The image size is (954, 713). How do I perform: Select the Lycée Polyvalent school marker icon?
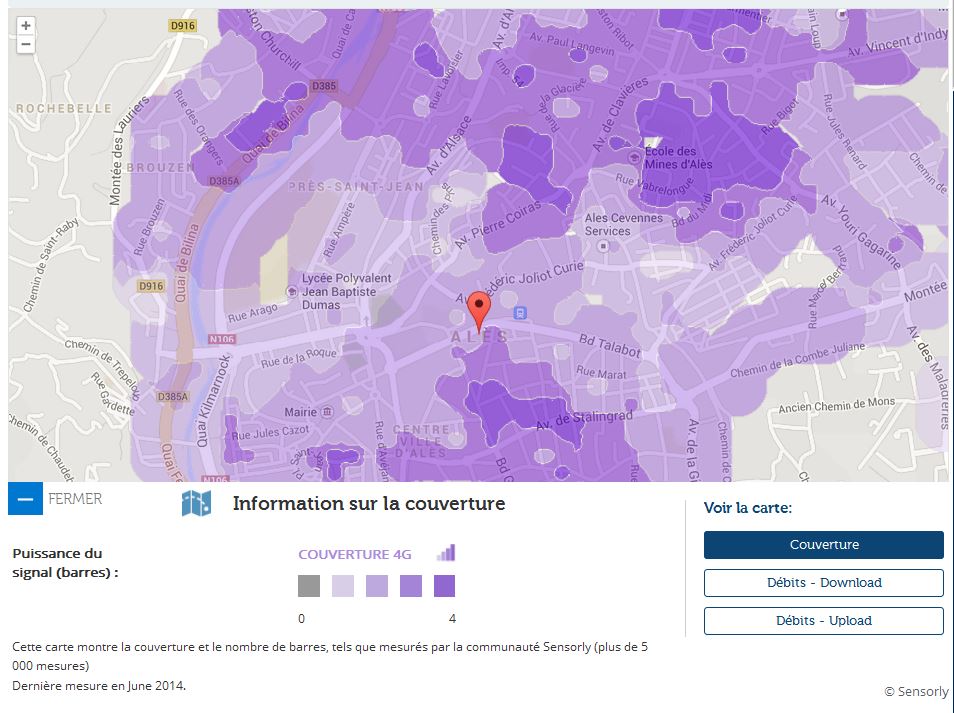(290, 292)
